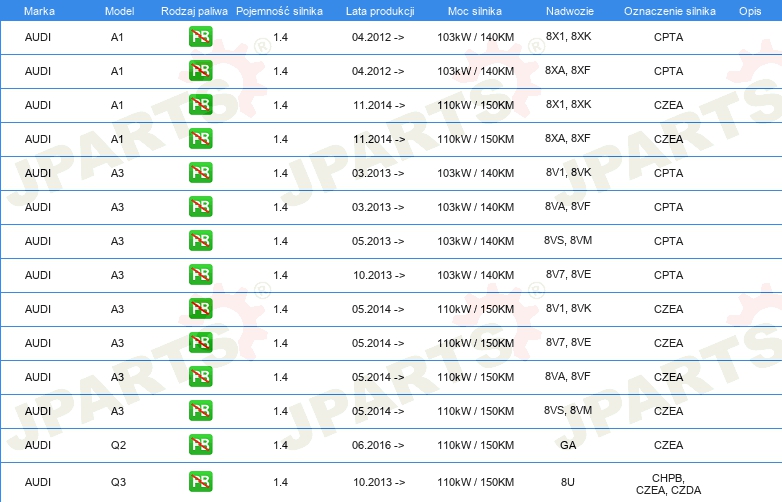The width and height of the screenshot is (782, 502).
Task: Click the Opis column header
Action: click(x=750, y=11)
